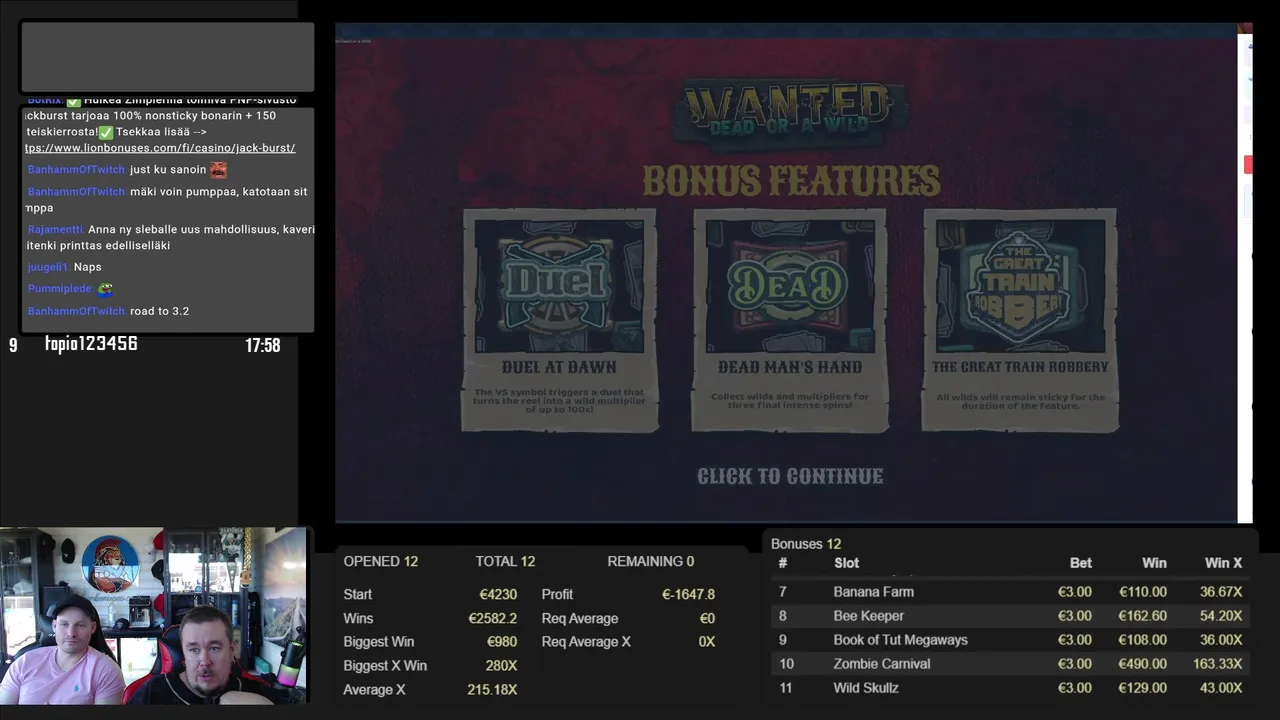Select the Book of Tut Megaways row name

(x=901, y=640)
